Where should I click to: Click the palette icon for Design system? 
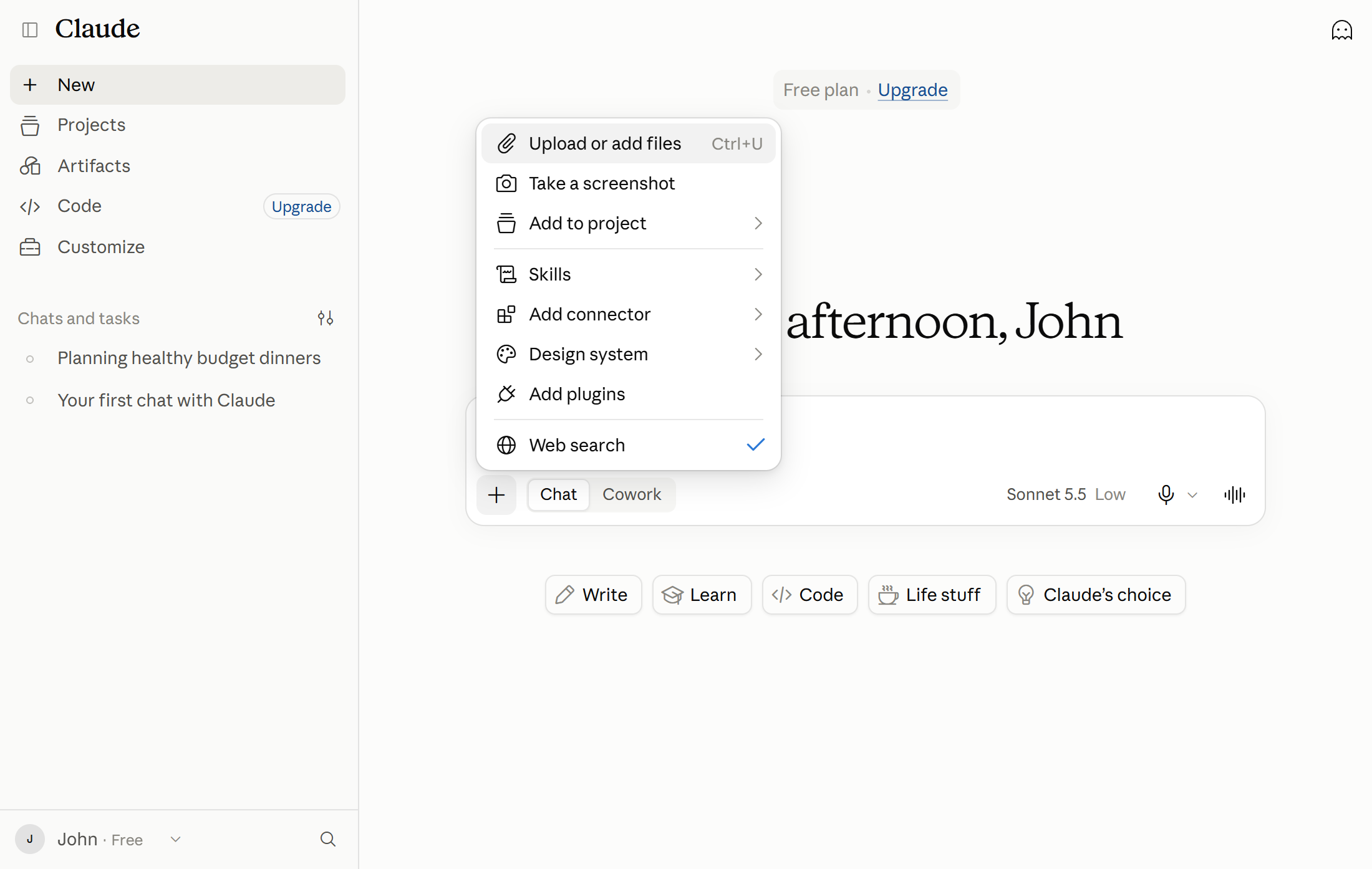point(506,354)
